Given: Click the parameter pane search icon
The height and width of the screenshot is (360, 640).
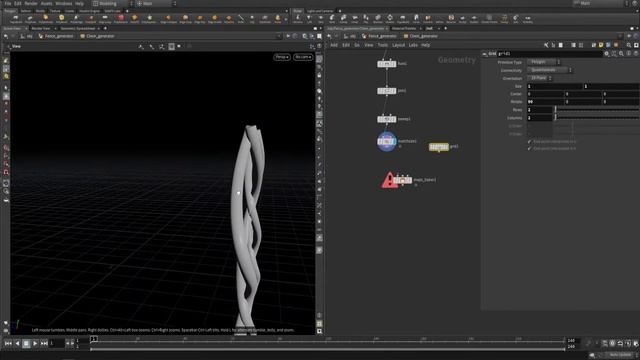Looking at the screenshot, I should [621, 53].
